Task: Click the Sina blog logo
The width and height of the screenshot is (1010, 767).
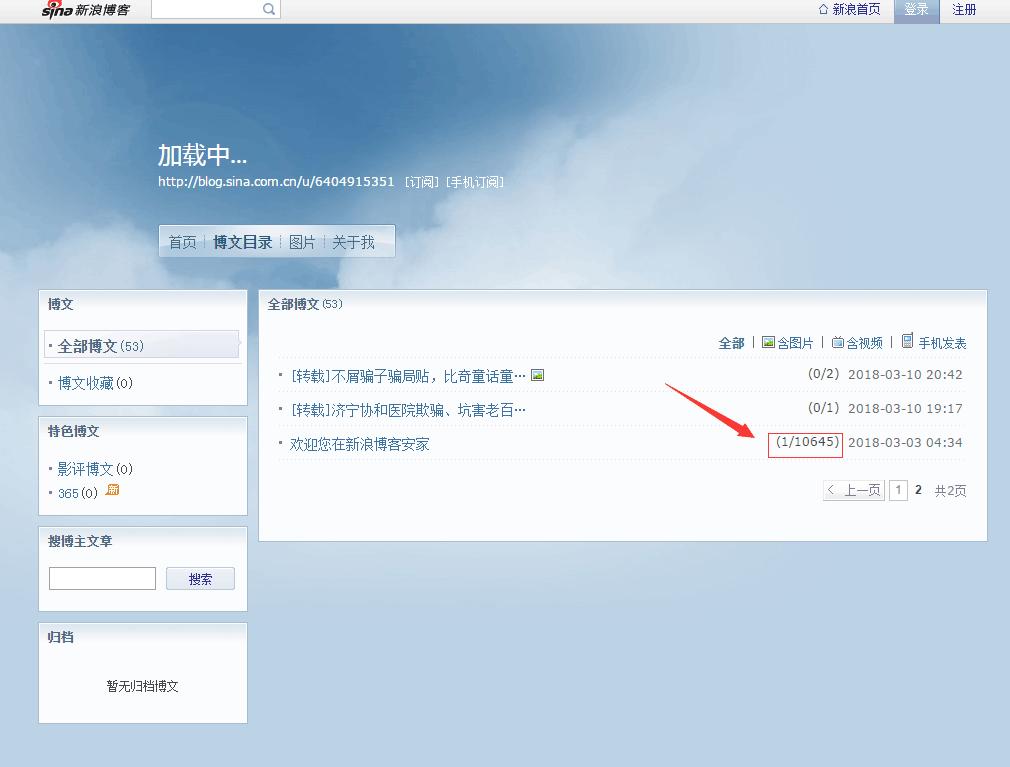Action: [85, 9]
